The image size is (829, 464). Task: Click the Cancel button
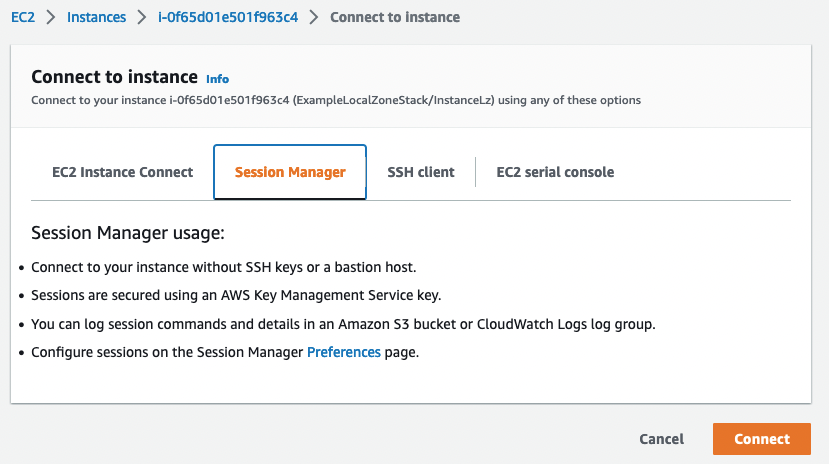click(x=661, y=439)
